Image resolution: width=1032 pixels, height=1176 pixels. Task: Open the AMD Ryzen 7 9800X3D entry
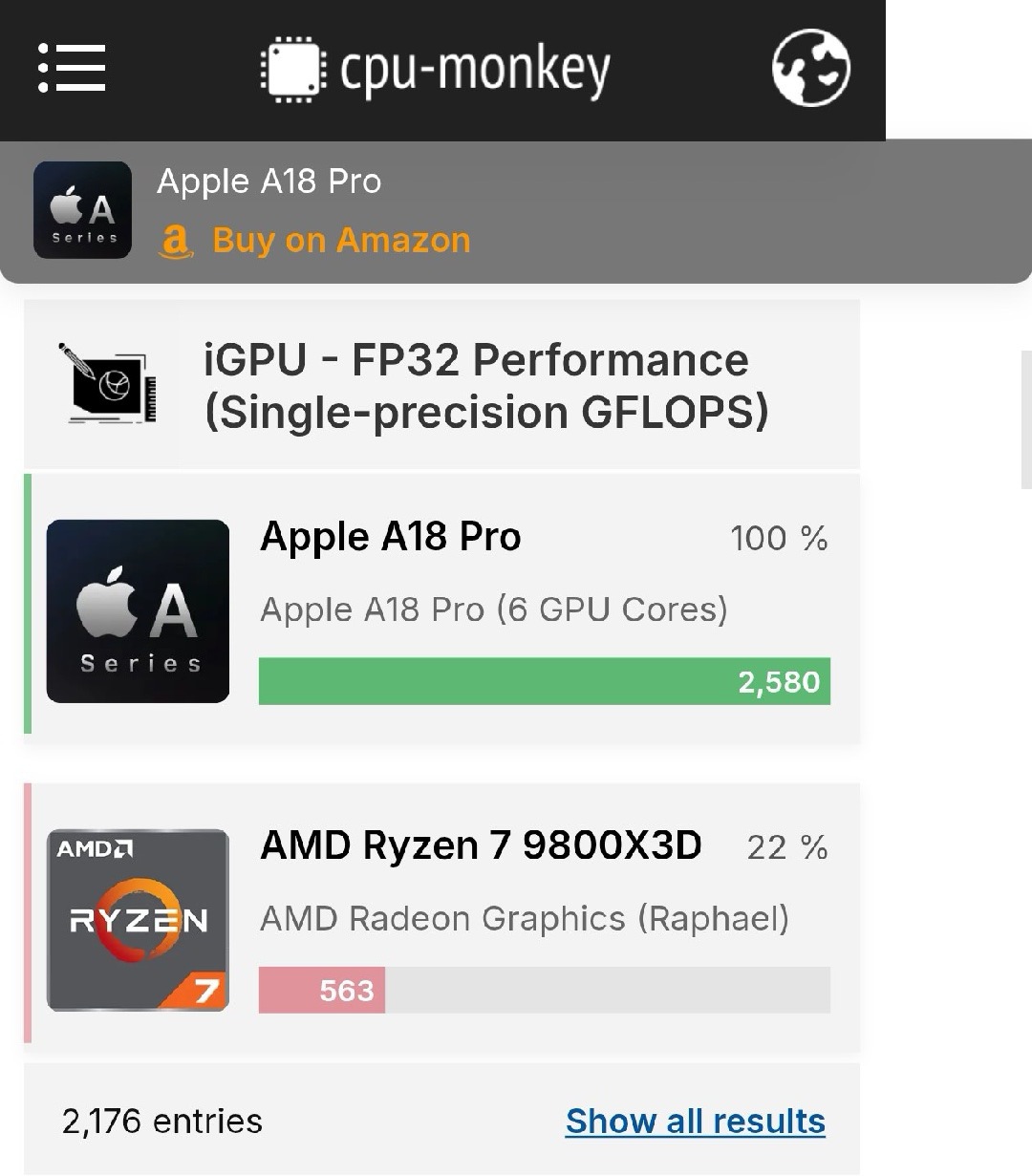coord(481,845)
